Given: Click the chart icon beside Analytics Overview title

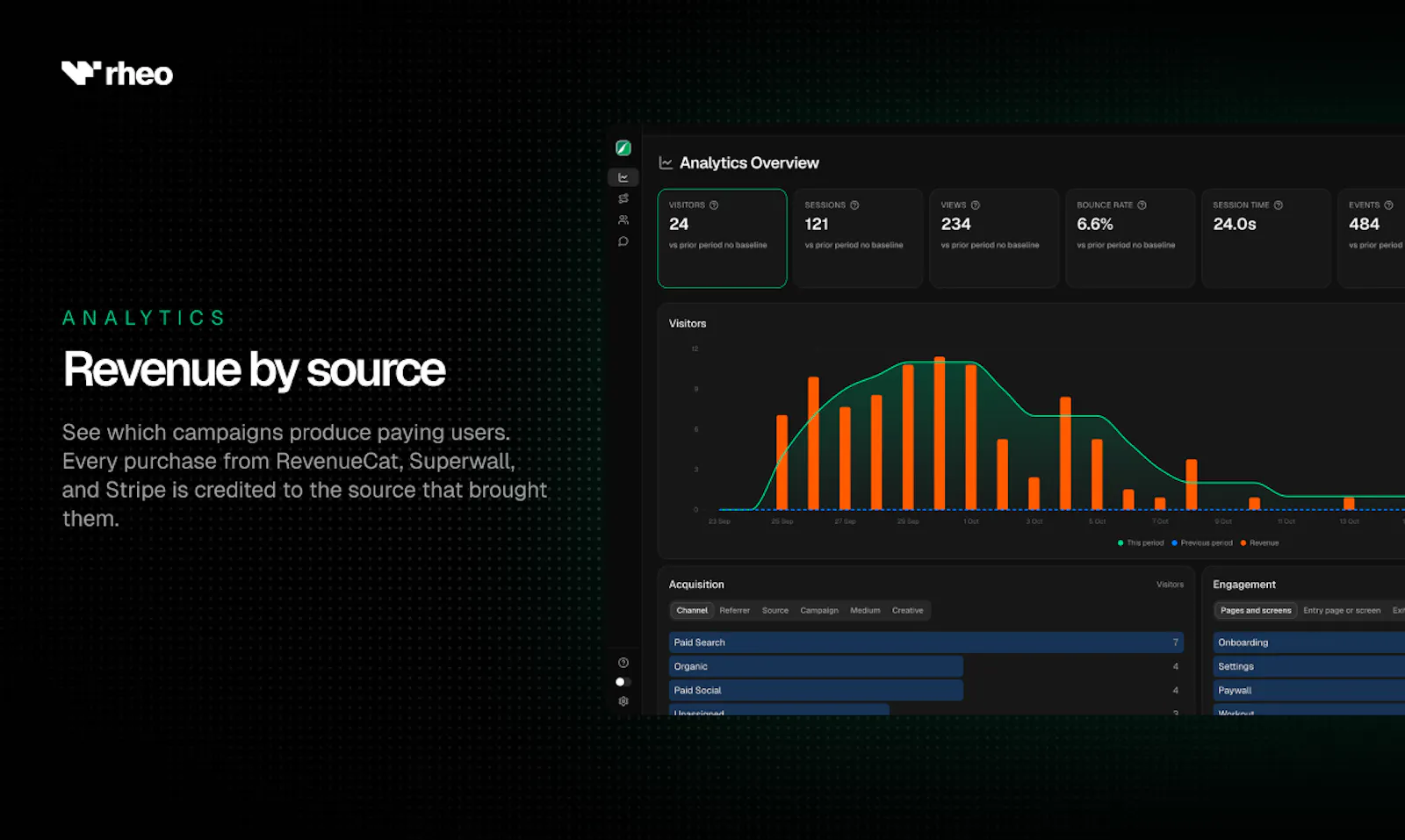Looking at the screenshot, I should click(x=666, y=163).
